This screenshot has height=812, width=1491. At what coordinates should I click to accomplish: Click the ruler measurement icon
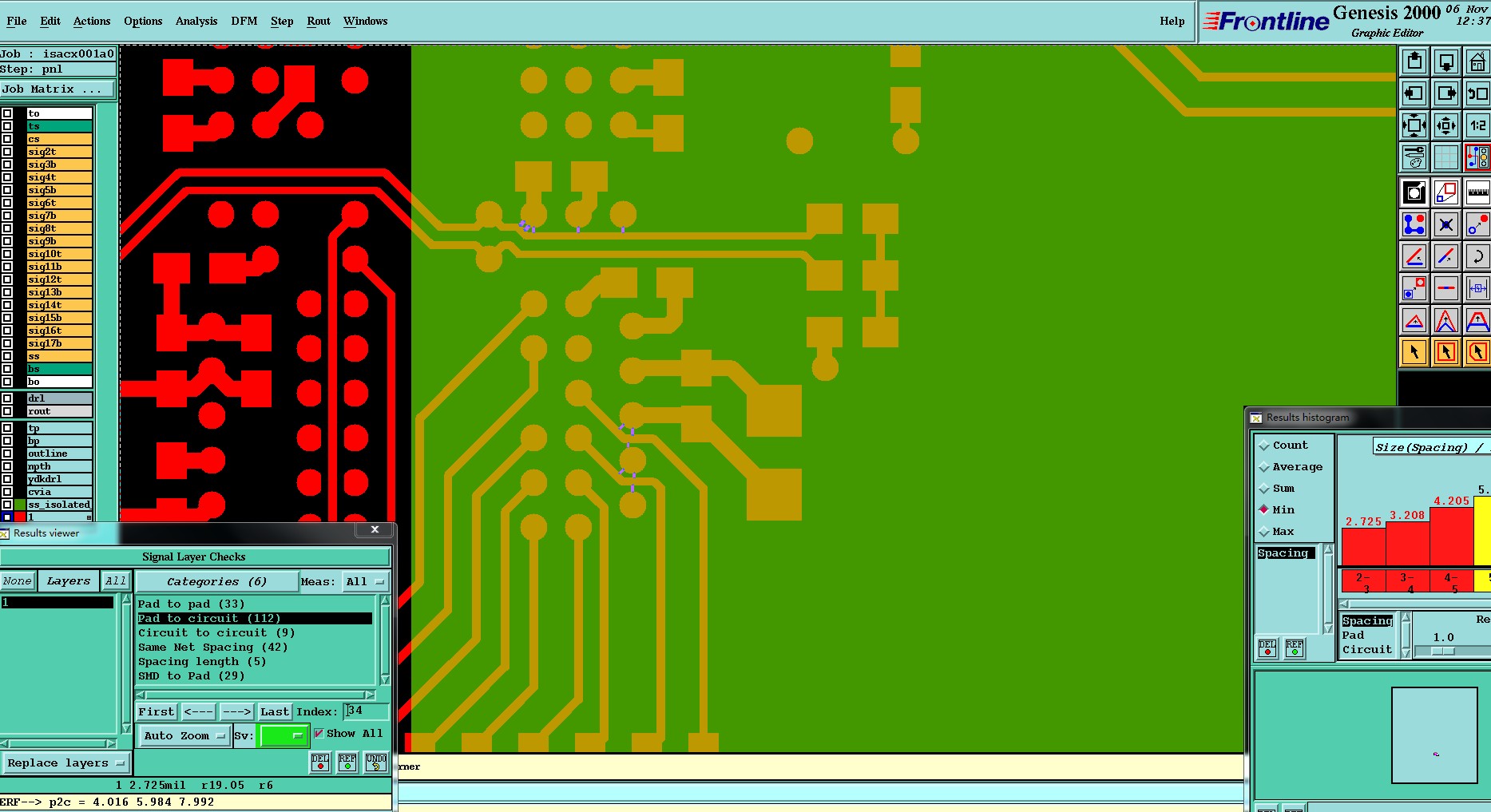1477,192
